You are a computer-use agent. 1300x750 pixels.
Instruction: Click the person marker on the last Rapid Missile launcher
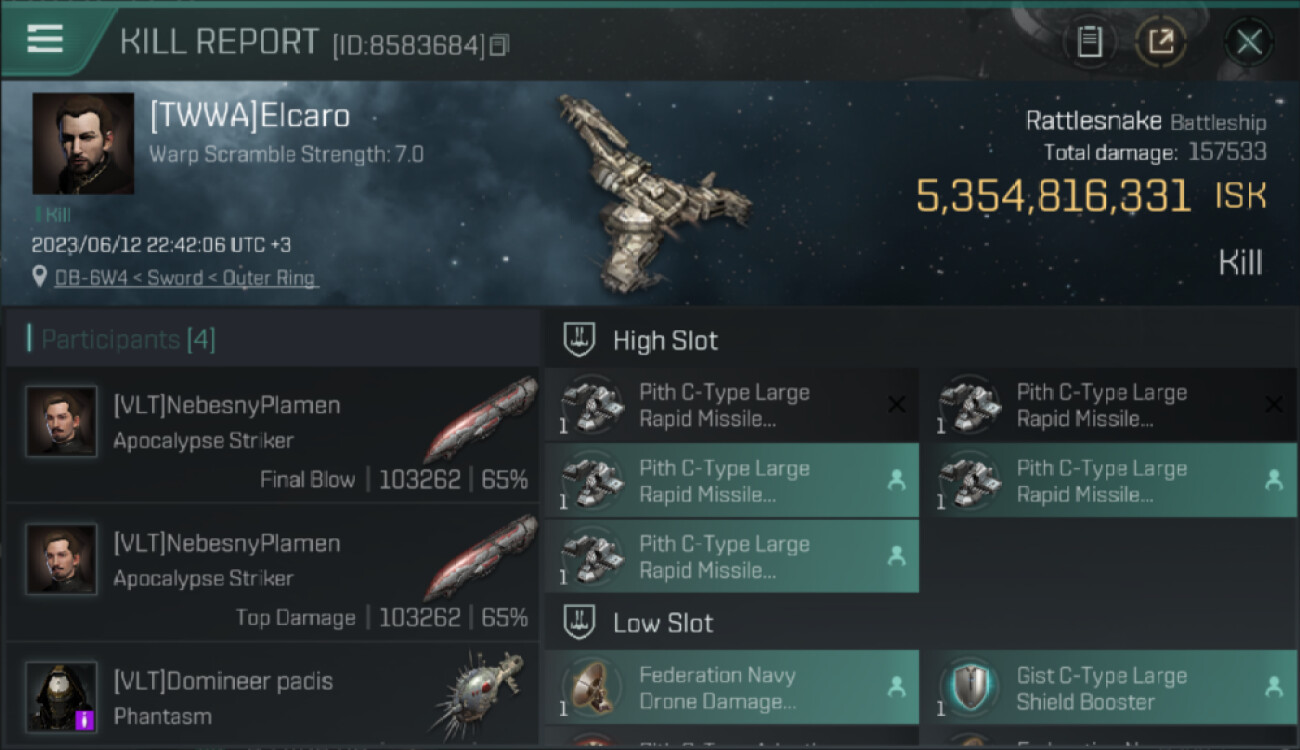pyautogui.click(x=896, y=555)
